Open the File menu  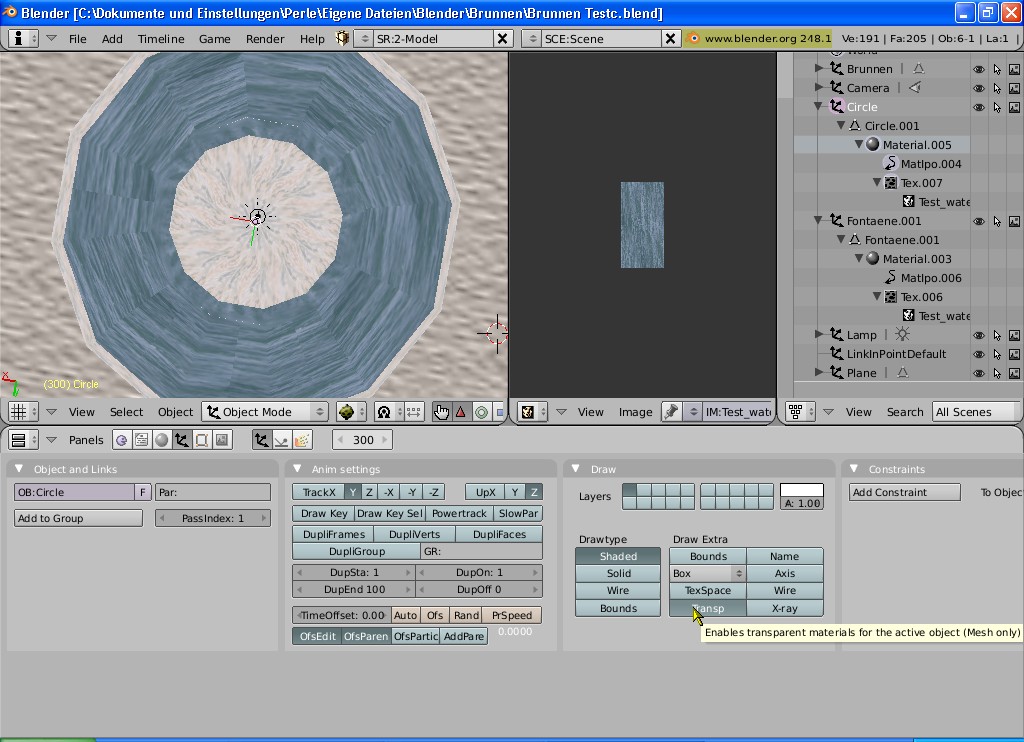78,39
